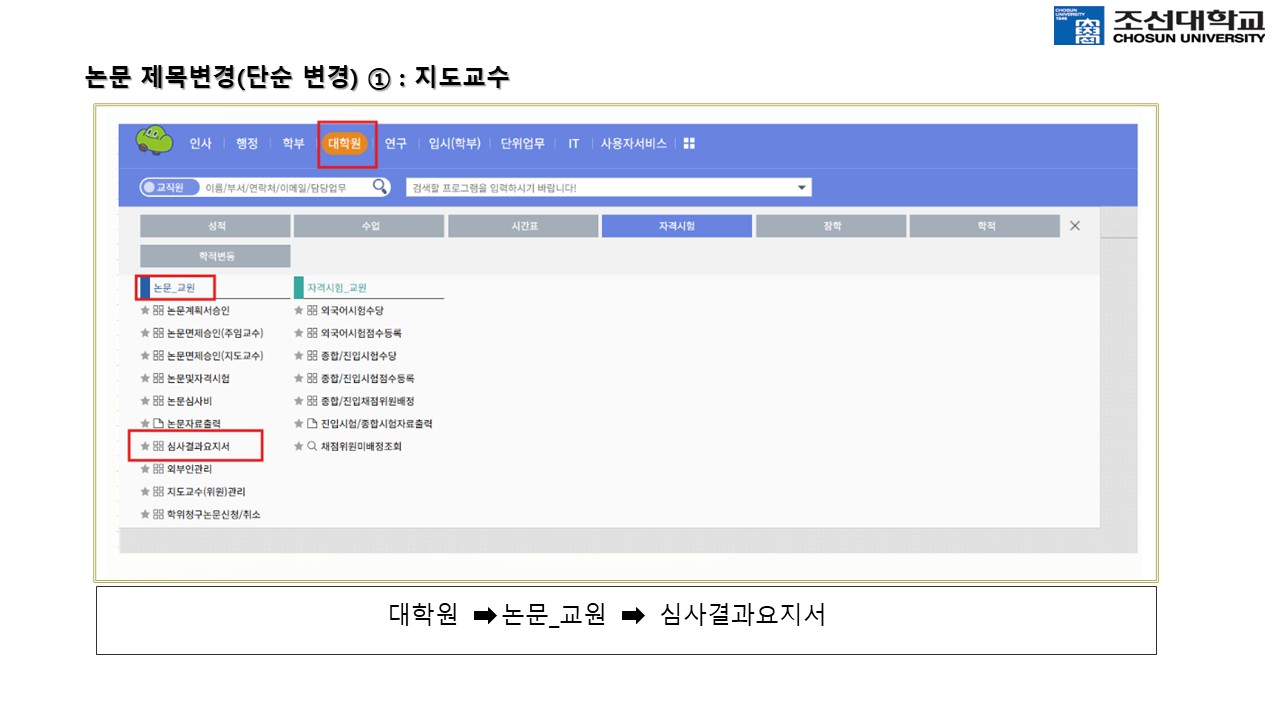Click the Chosun University logo
1280x720 pixels.
(1159, 26)
